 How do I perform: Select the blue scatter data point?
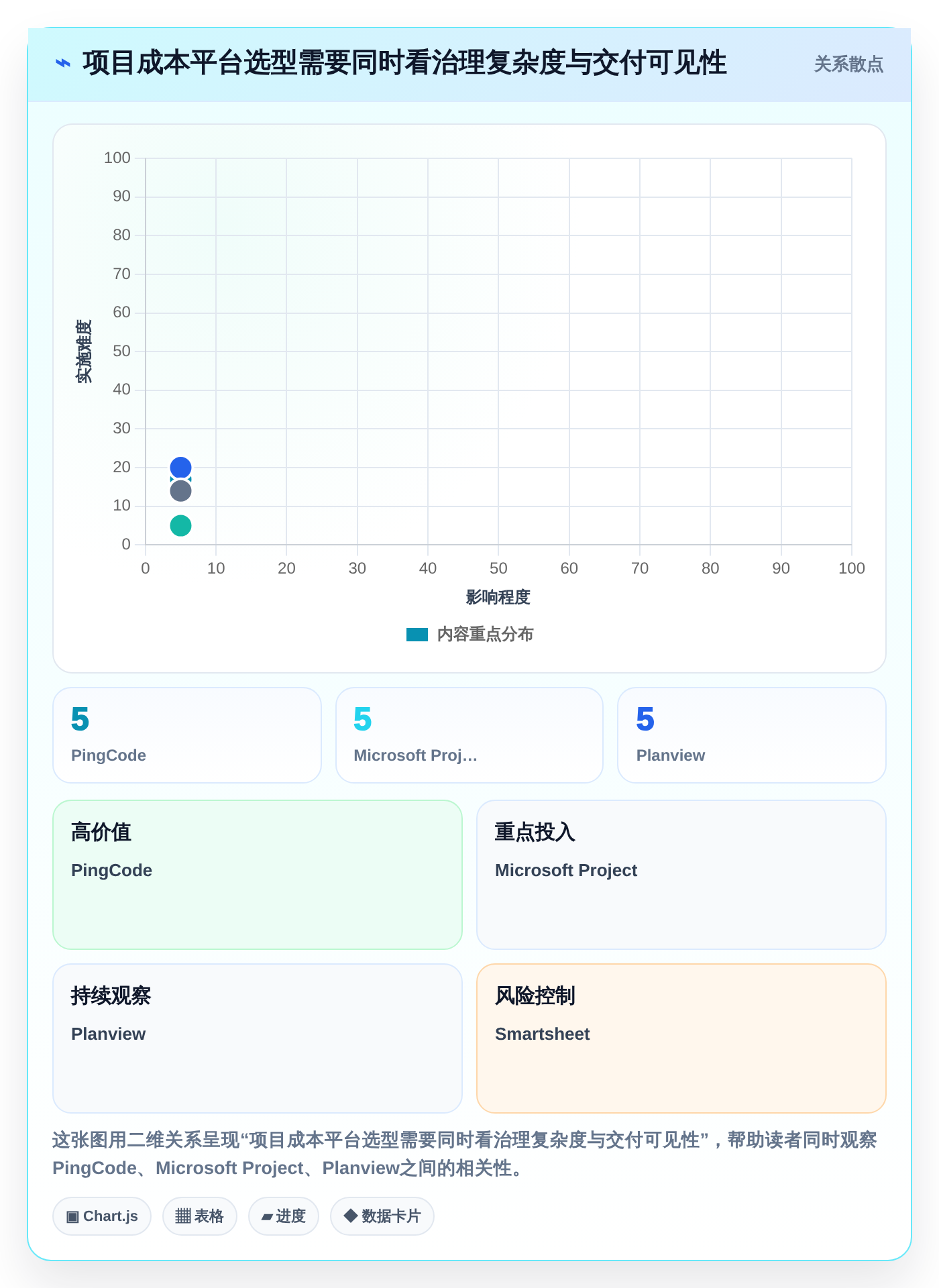[x=180, y=468]
